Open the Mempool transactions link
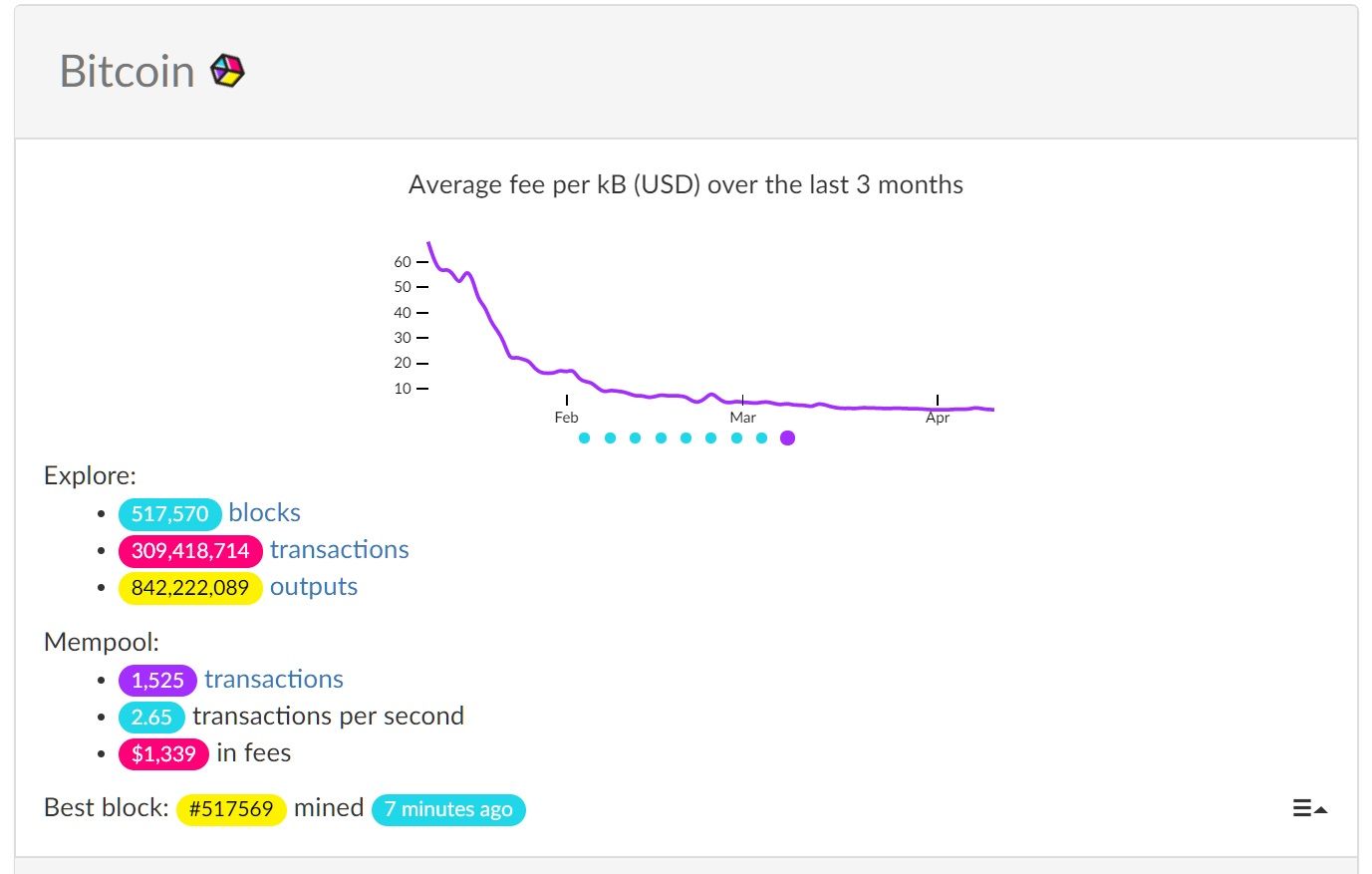1372x874 pixels. click(274, 680)
